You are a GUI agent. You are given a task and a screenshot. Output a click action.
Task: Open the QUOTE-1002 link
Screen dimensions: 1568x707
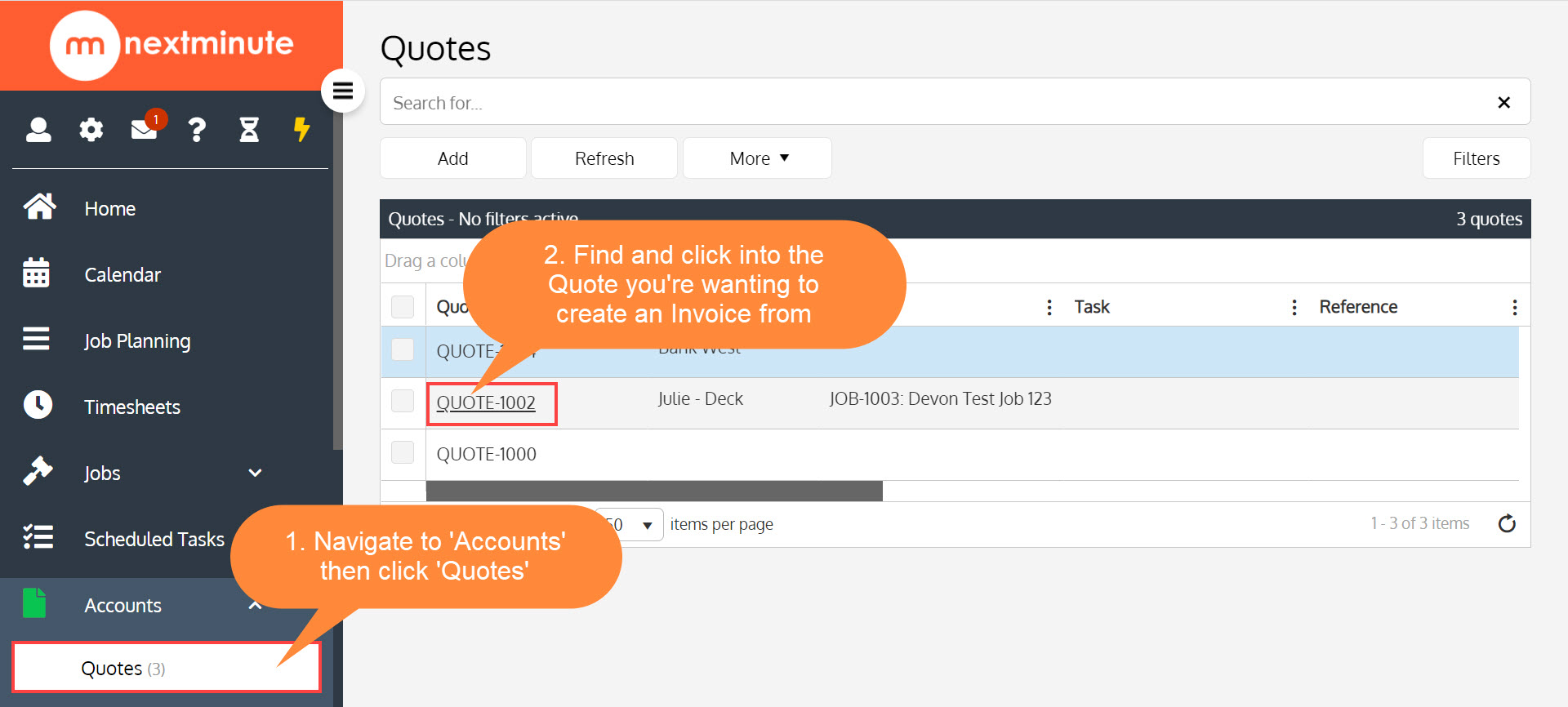coord(486,402)
